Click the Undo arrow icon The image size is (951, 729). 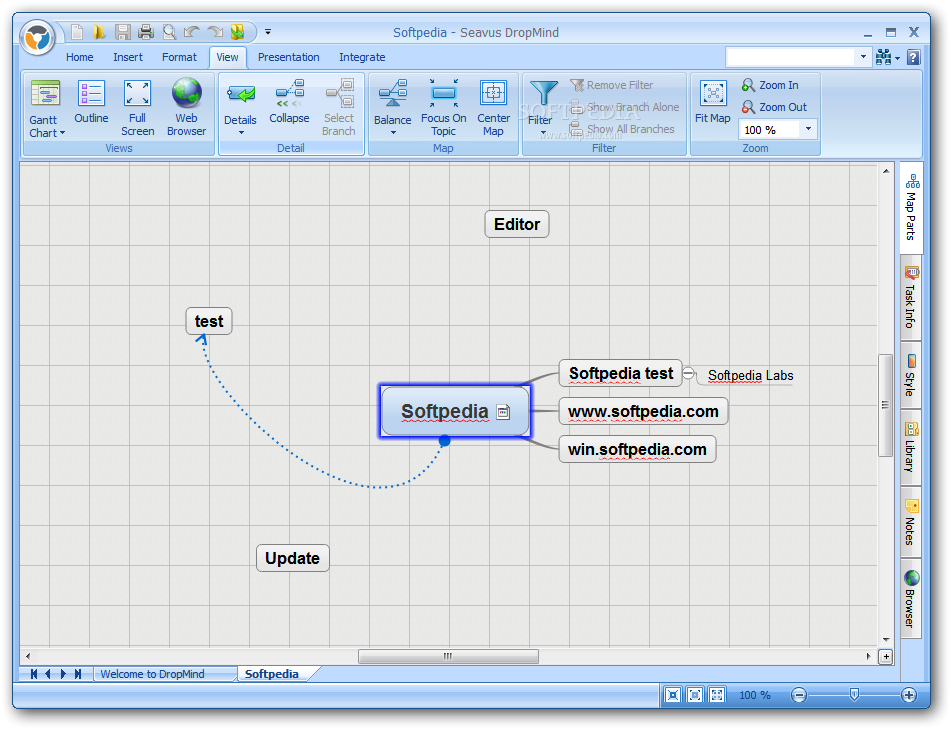tap(192, 32)
